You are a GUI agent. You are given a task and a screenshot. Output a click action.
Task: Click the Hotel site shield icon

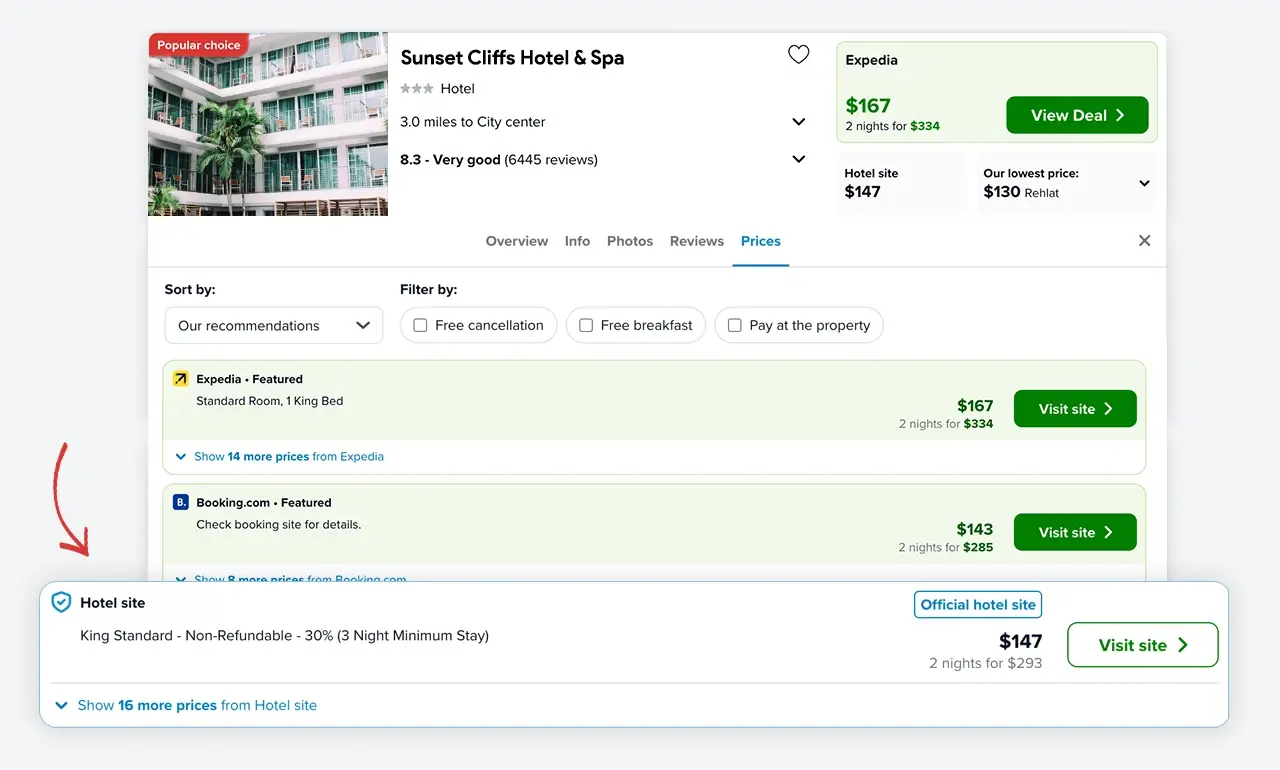point(61,603)
